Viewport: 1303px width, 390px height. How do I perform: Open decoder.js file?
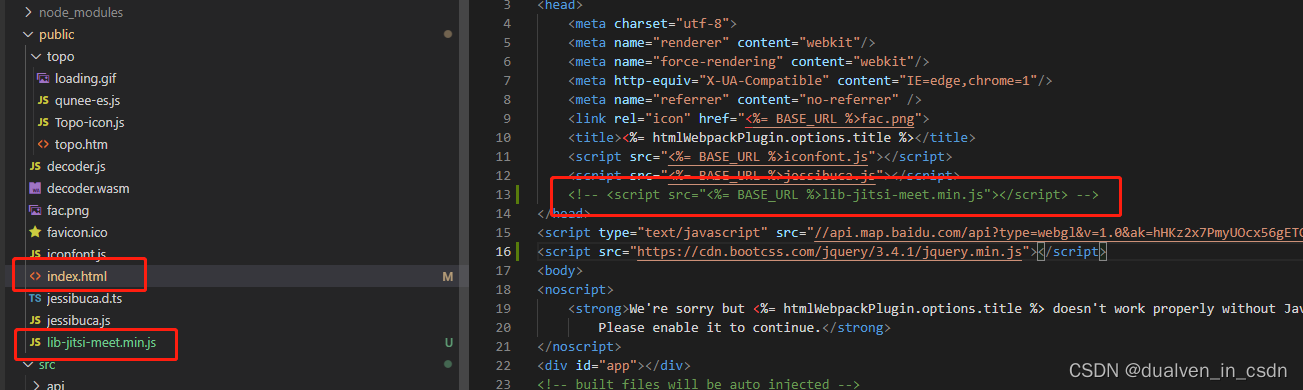(76, 167)
